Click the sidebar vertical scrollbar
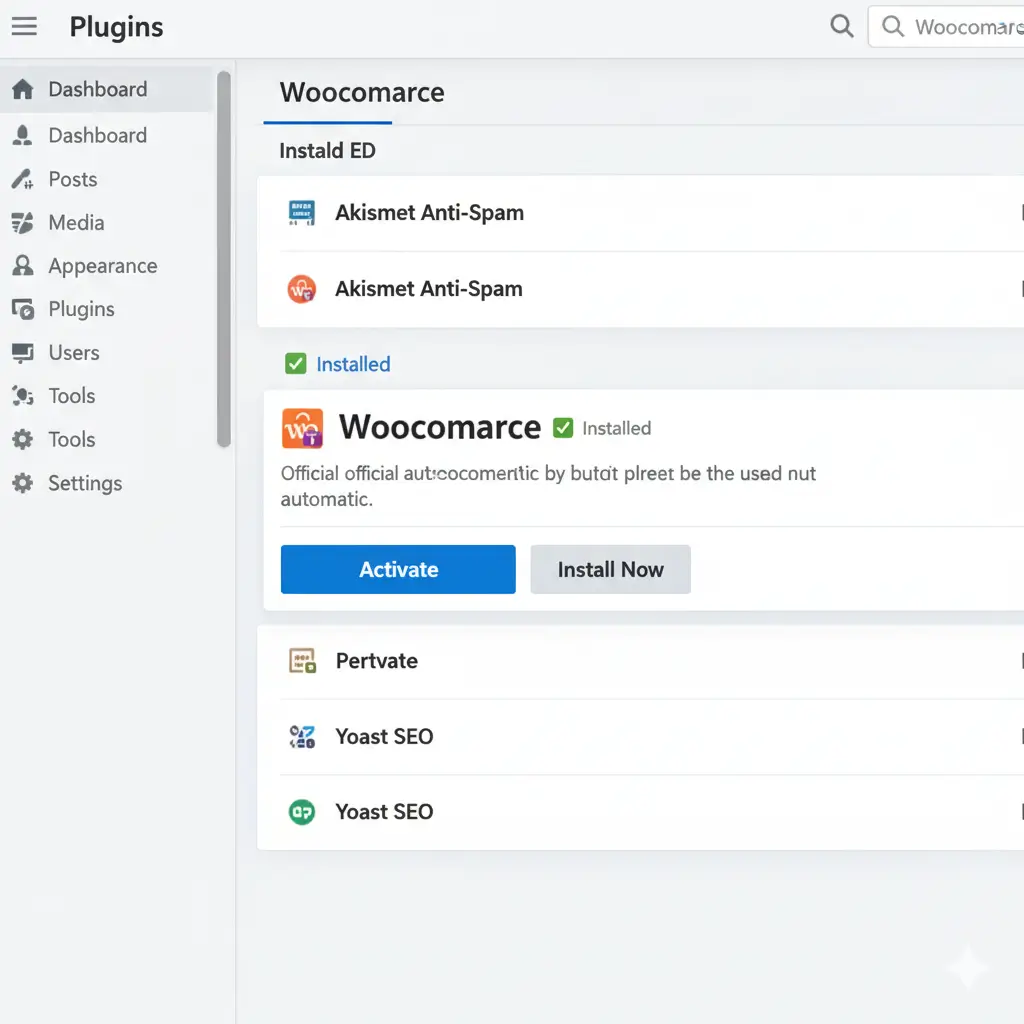 coord(224,260)
